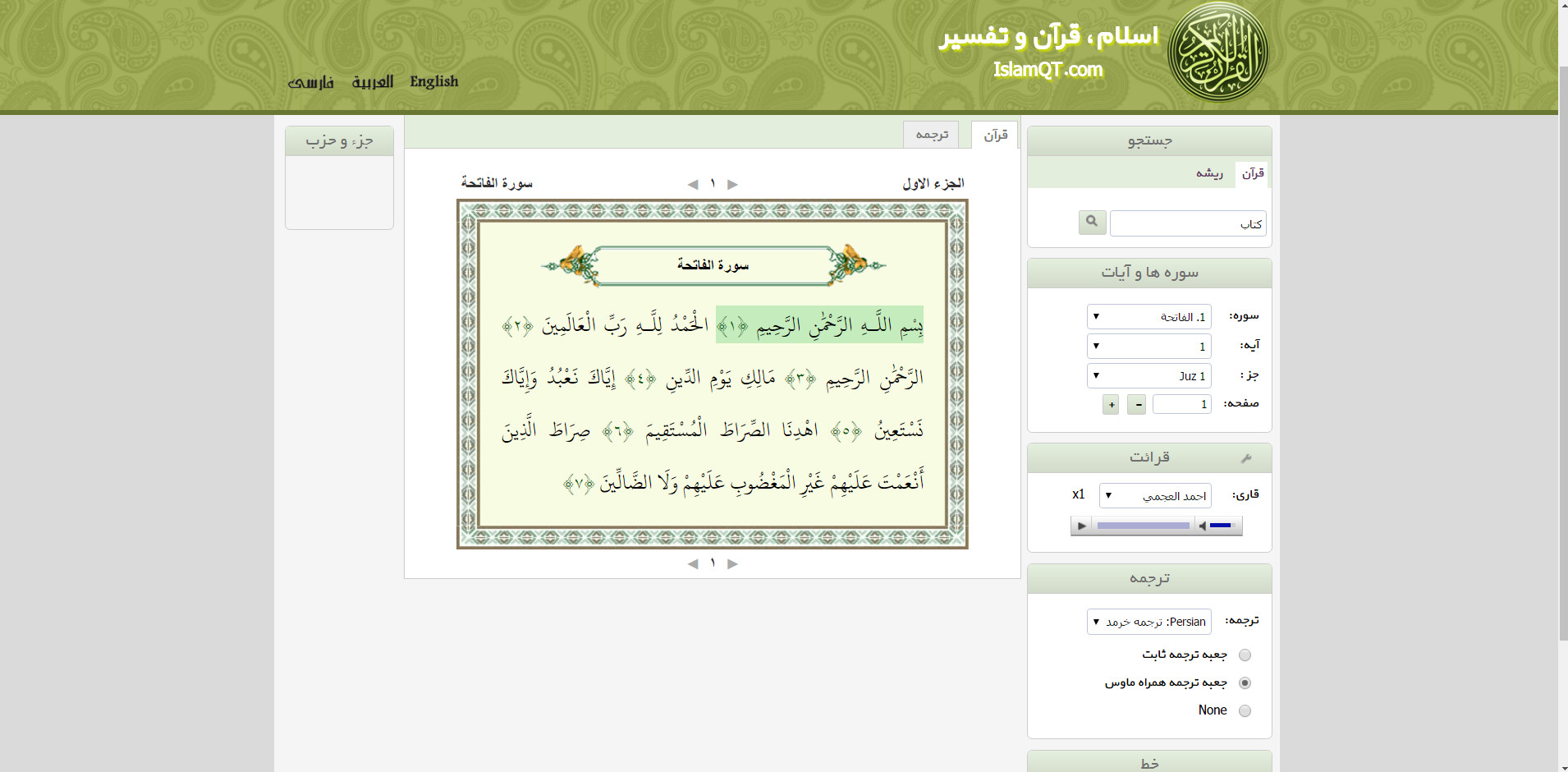Click the جزء و حزب panel header
Viewport: 1568px width, 772px height.
[x=339, y=141]
